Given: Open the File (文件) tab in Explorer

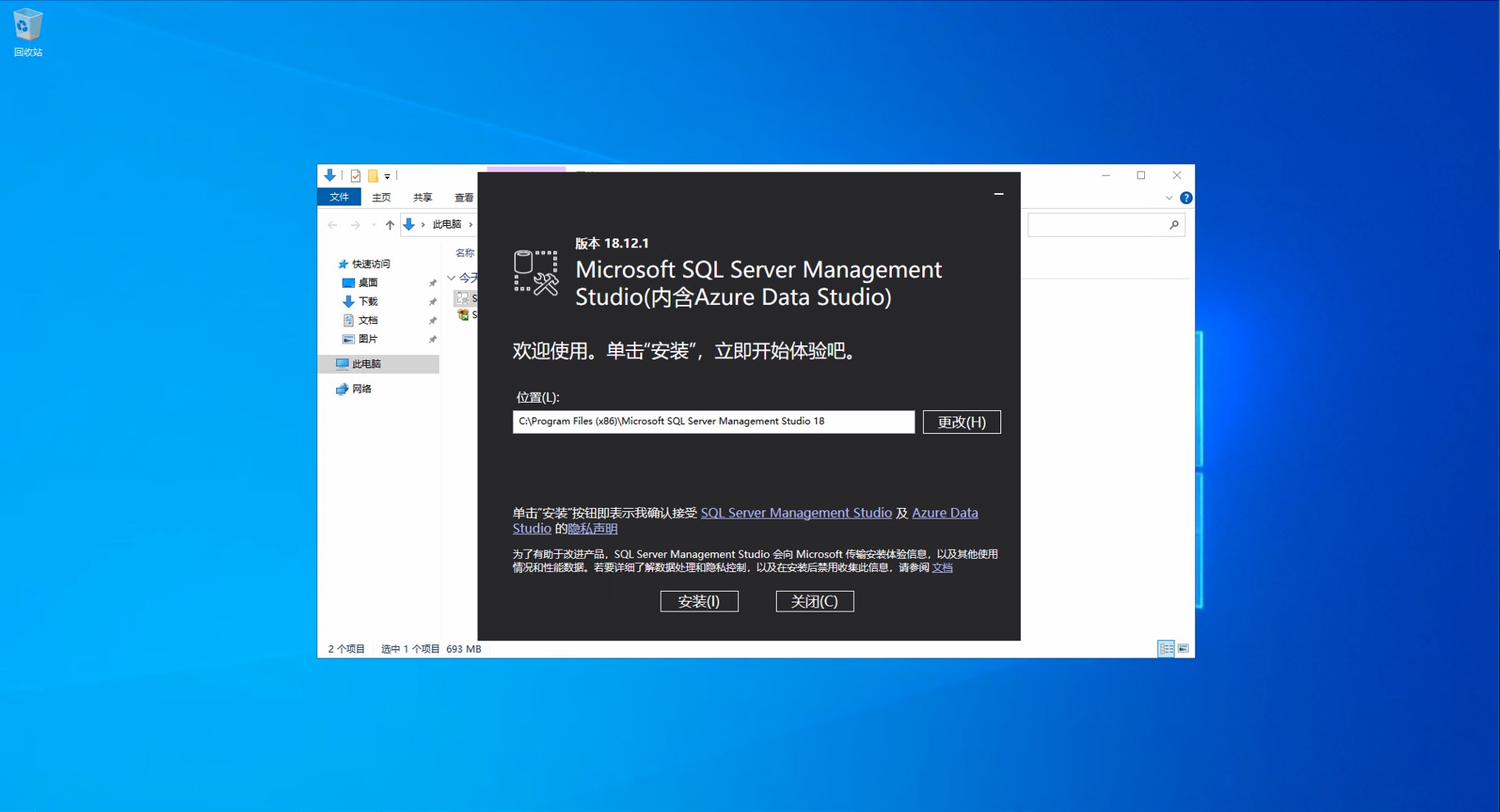Looking at the screenshot, I should click(339, 197).
